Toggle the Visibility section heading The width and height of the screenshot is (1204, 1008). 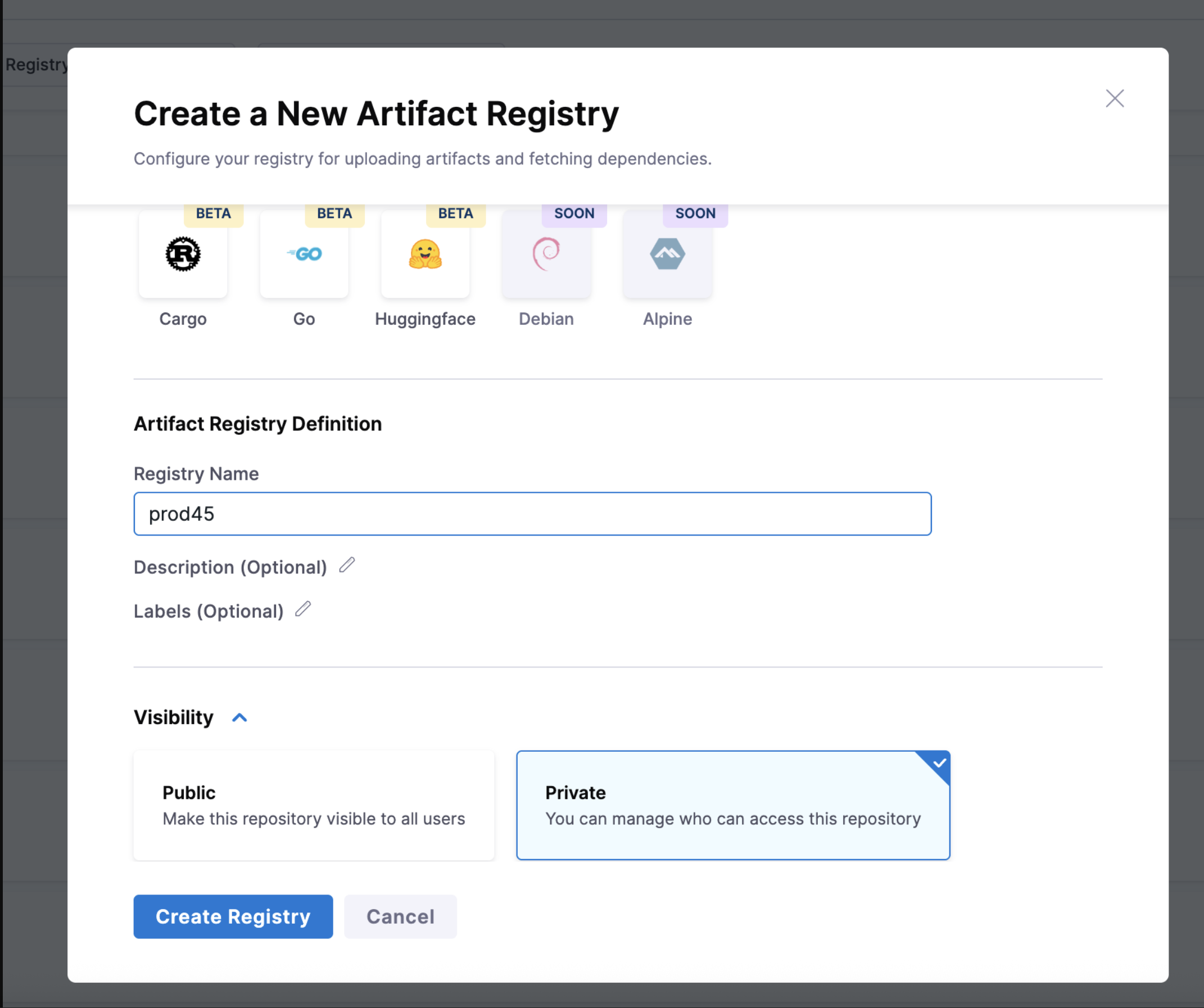tap(173, 717)
